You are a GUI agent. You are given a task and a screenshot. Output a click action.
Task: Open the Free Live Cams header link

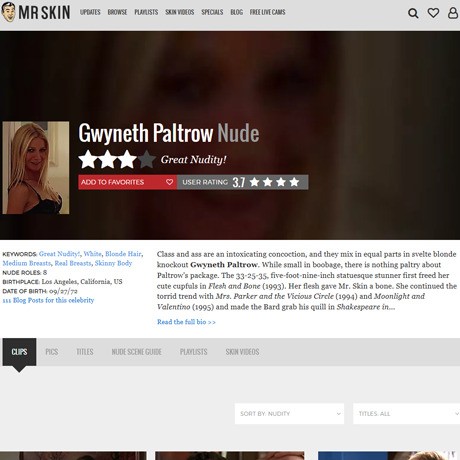click(268, 12)
